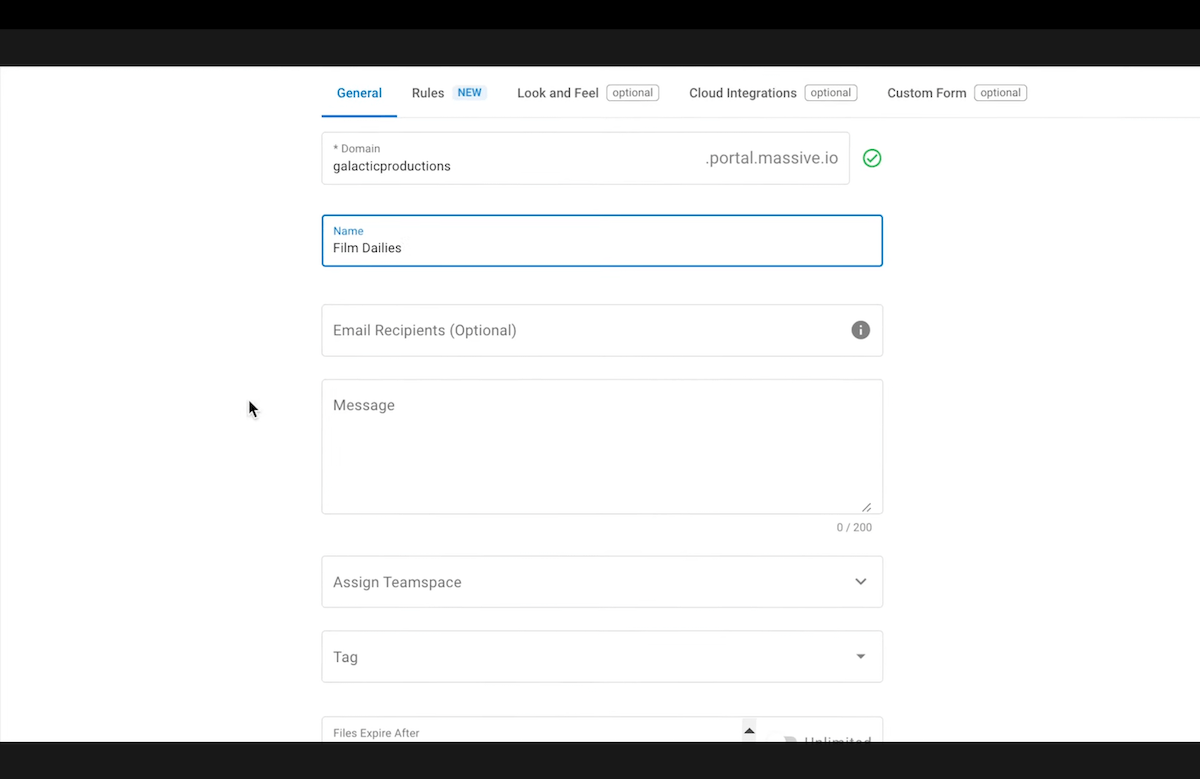Open the Tag dropdown

point(602,657)
